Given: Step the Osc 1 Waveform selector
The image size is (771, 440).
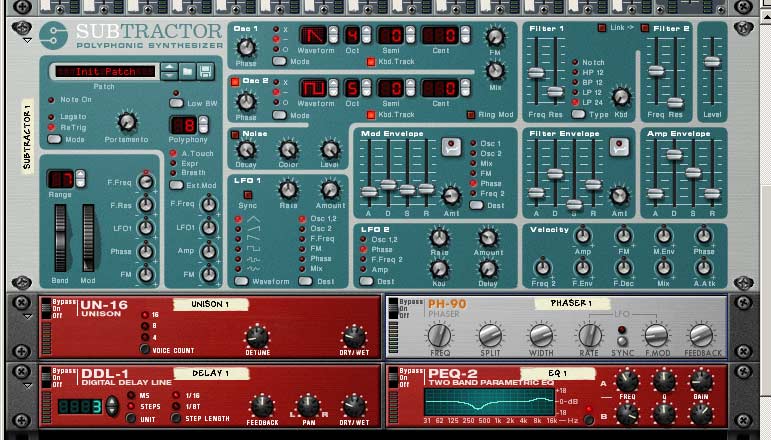Looking at the screenshot, I should click(333, 35).
